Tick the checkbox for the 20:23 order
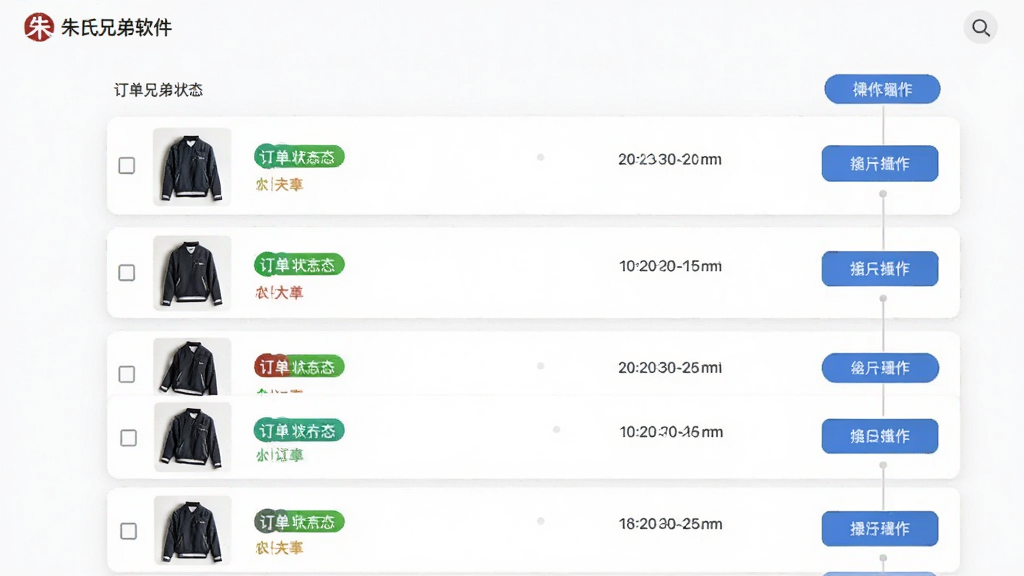1024x576 pixels. 127,165
